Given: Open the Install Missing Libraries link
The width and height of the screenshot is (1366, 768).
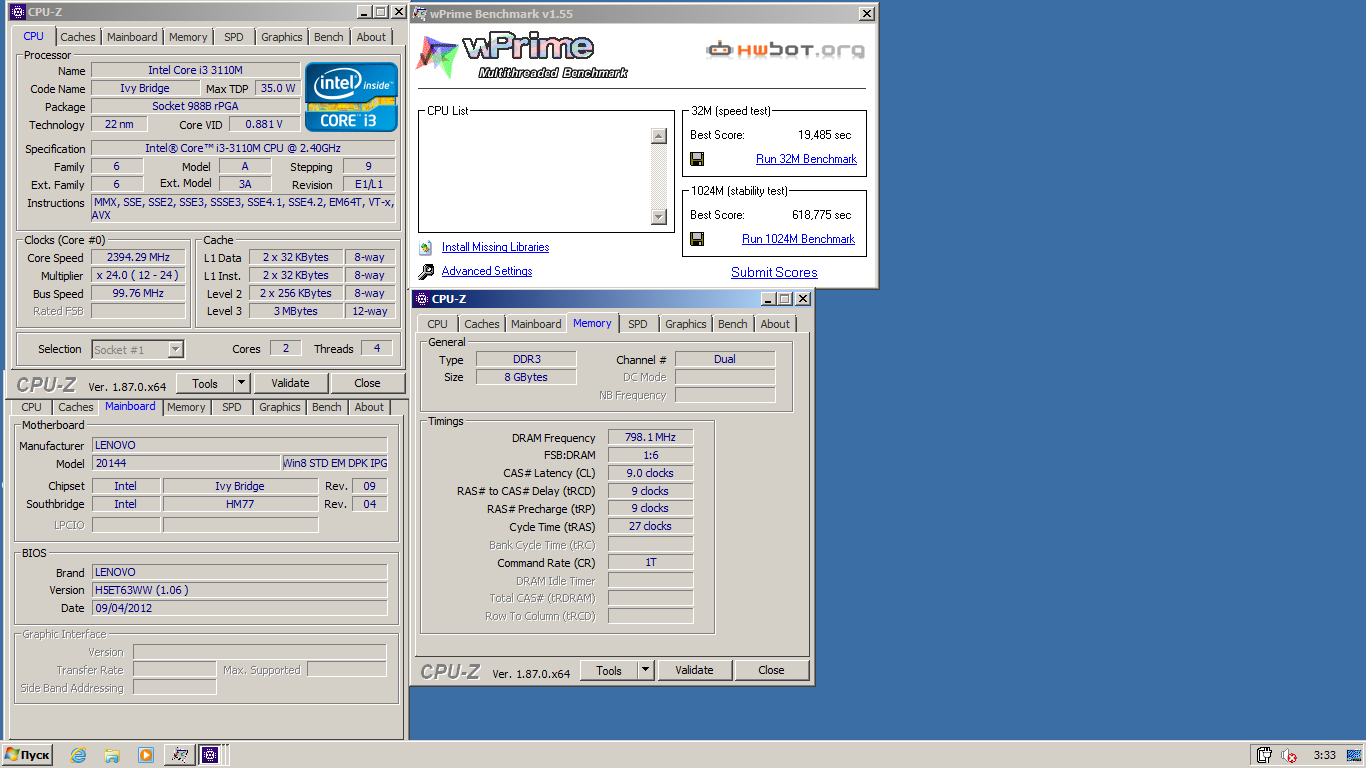Looking at the screenshot, I should coord(495,247).
